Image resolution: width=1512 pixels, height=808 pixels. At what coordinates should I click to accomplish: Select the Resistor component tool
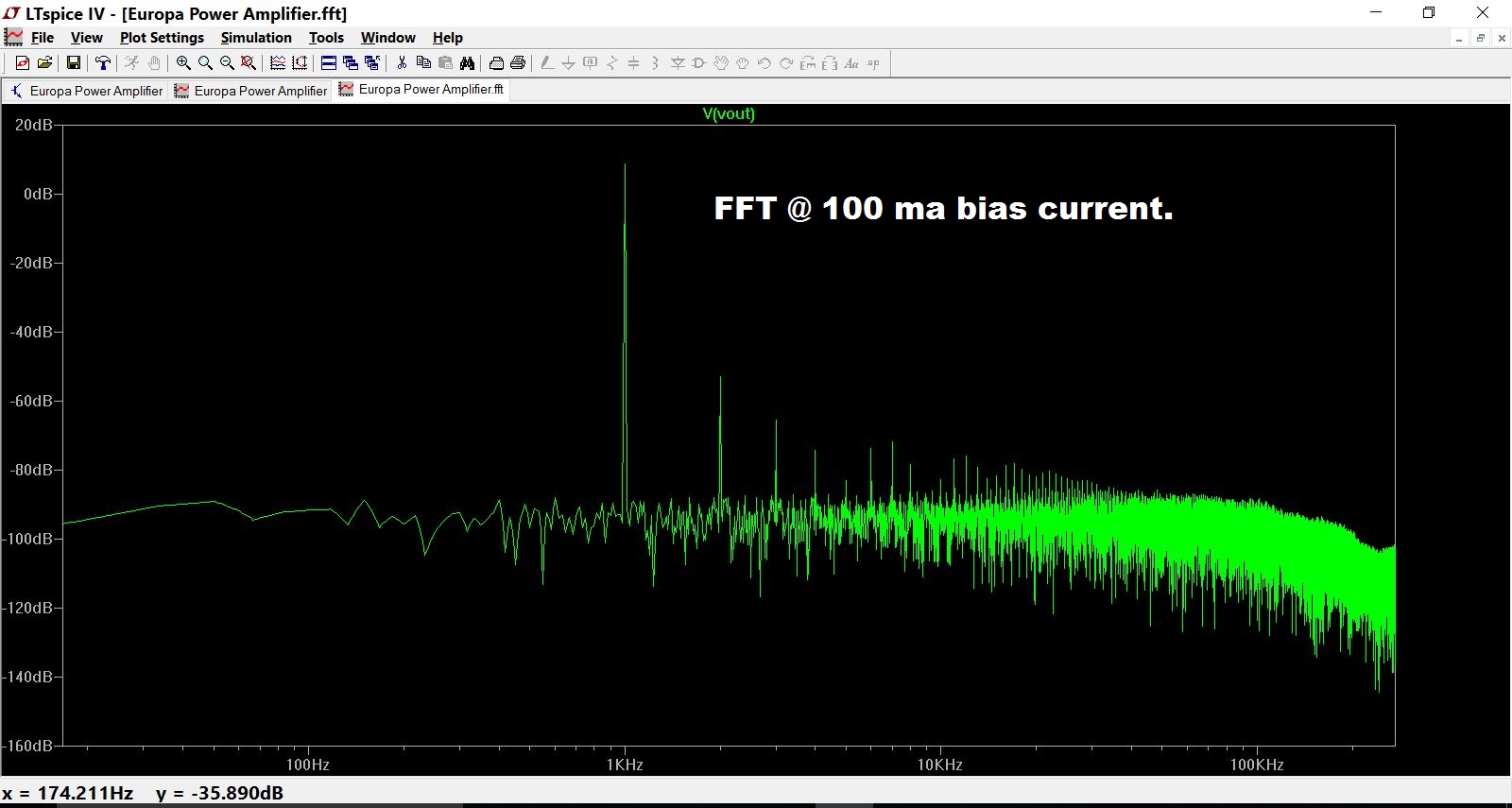coord(612,63)
